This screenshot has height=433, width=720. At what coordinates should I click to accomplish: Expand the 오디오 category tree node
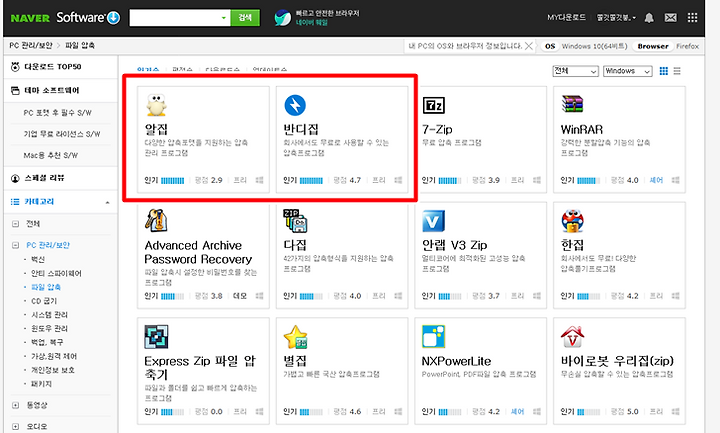pyautogui.click(x=15, y=427)
